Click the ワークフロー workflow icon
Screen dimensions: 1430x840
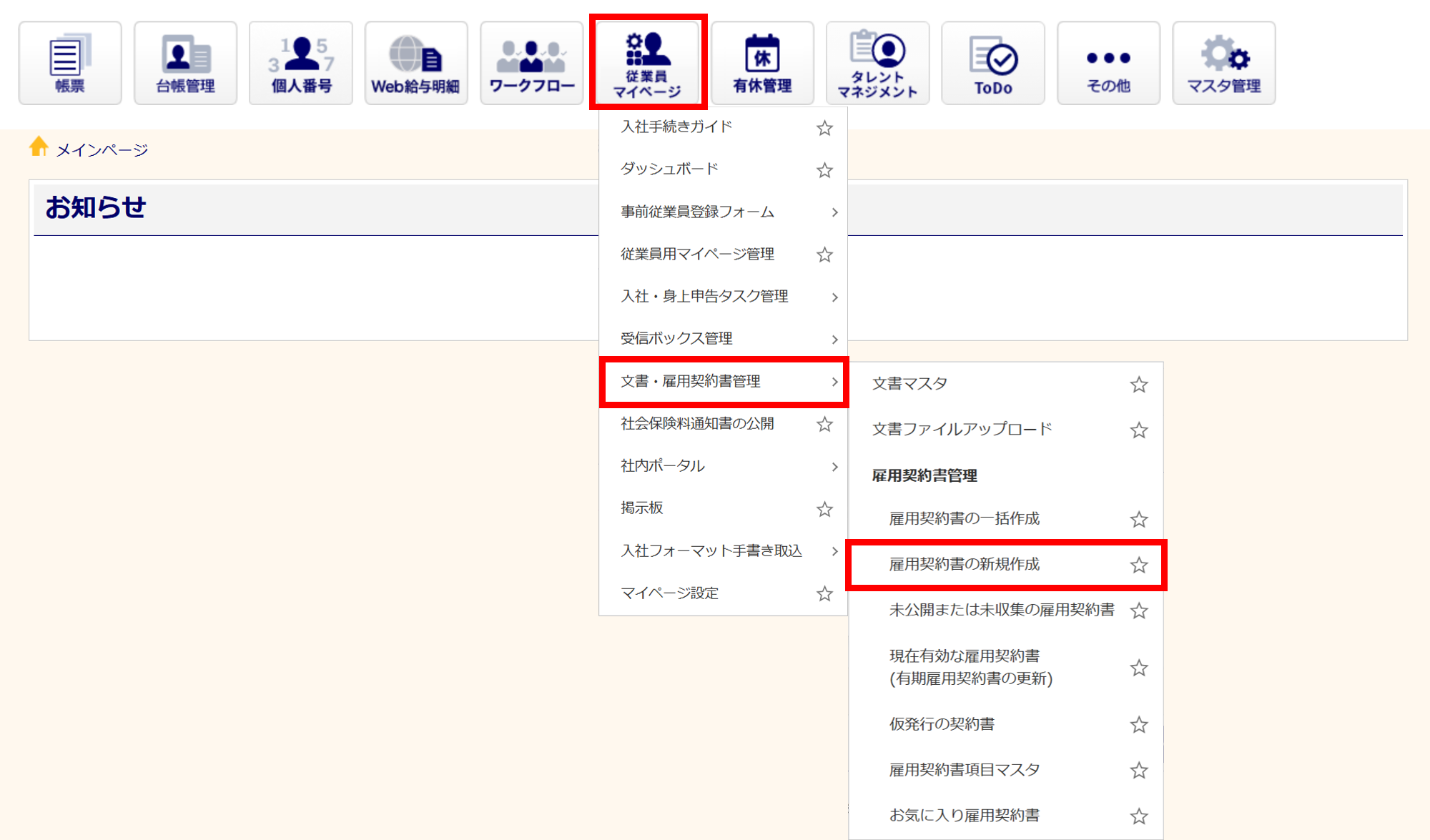(531, 63)
